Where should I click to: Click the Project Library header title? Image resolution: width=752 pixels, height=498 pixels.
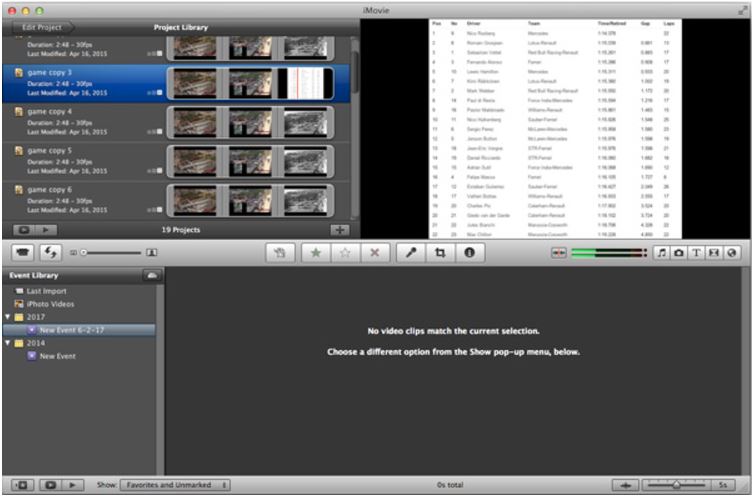(x=181, y=27)
